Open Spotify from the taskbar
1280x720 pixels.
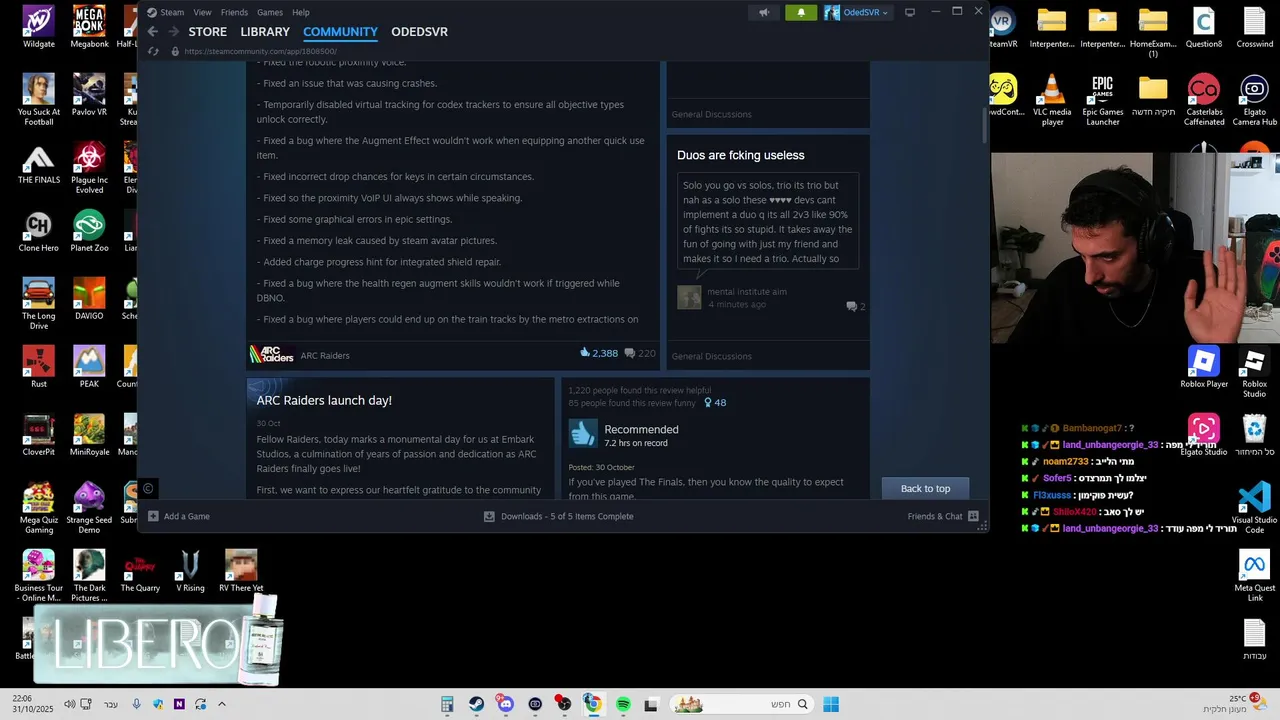(623, 704)
